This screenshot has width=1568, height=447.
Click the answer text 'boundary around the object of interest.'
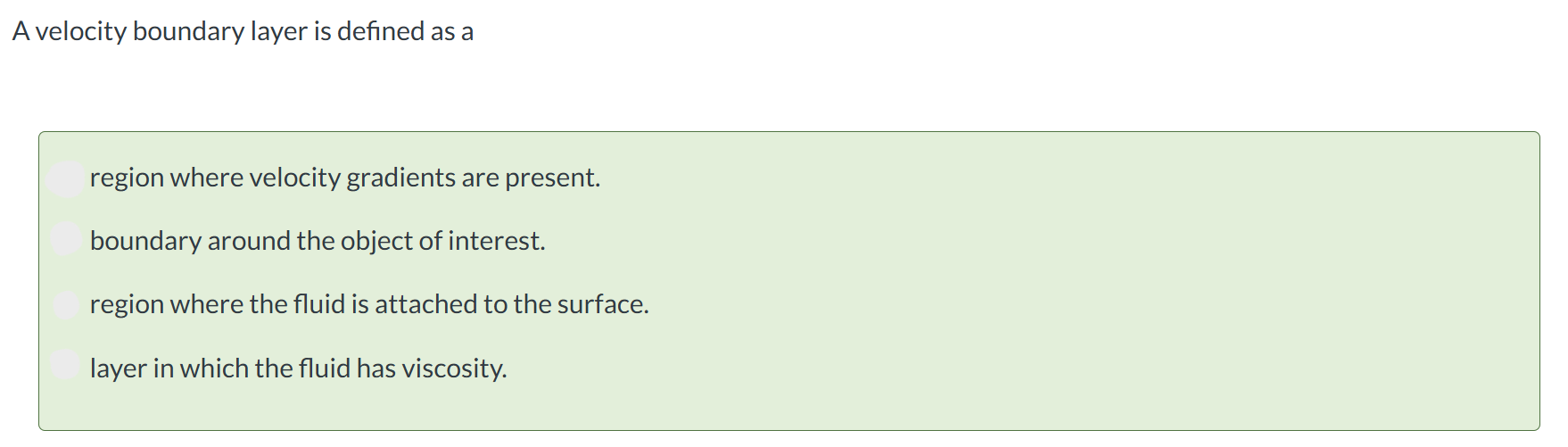tap(318, 242)
